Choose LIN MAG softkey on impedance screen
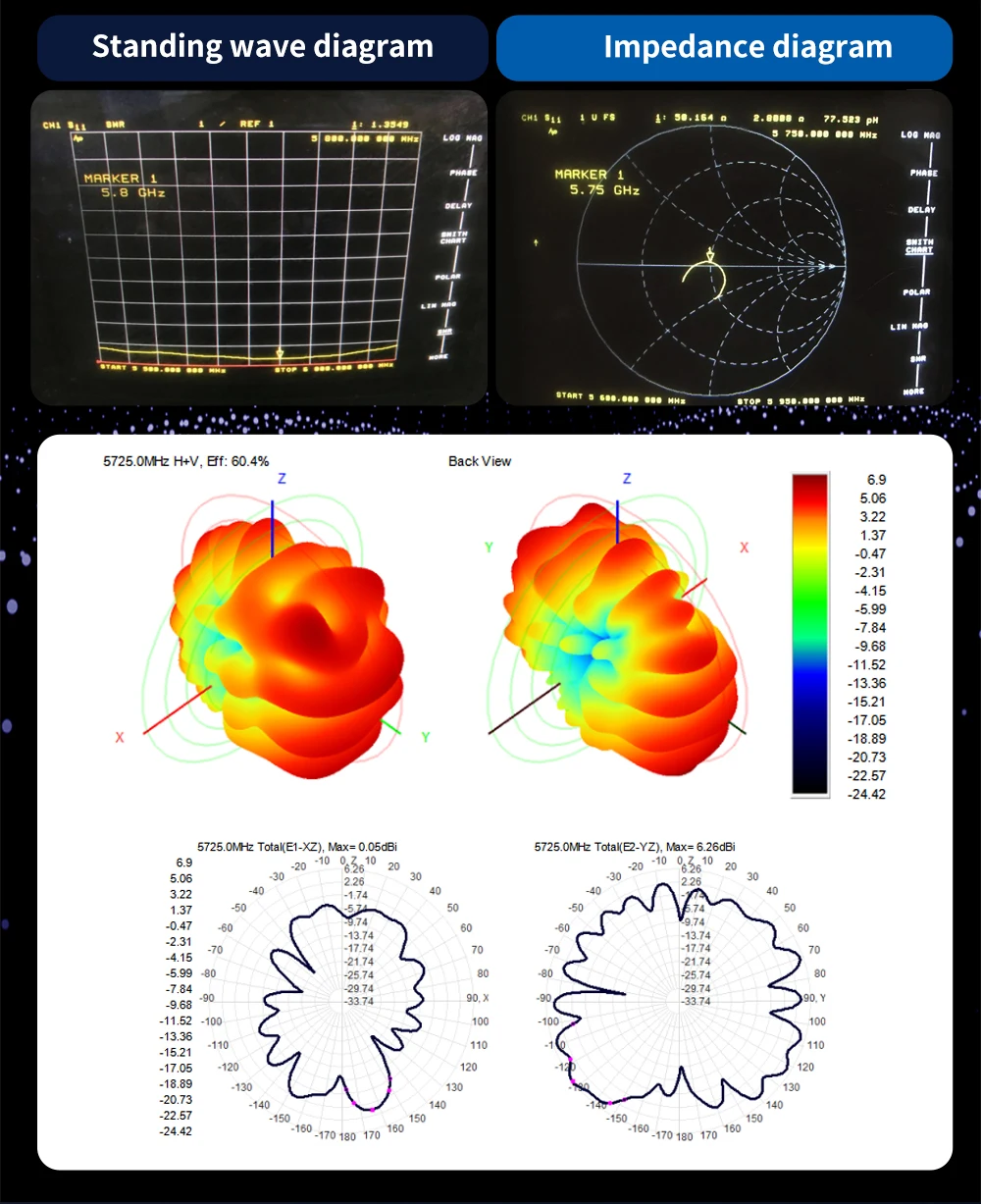The image size is (981, 1204). click(x=908, y=327)
